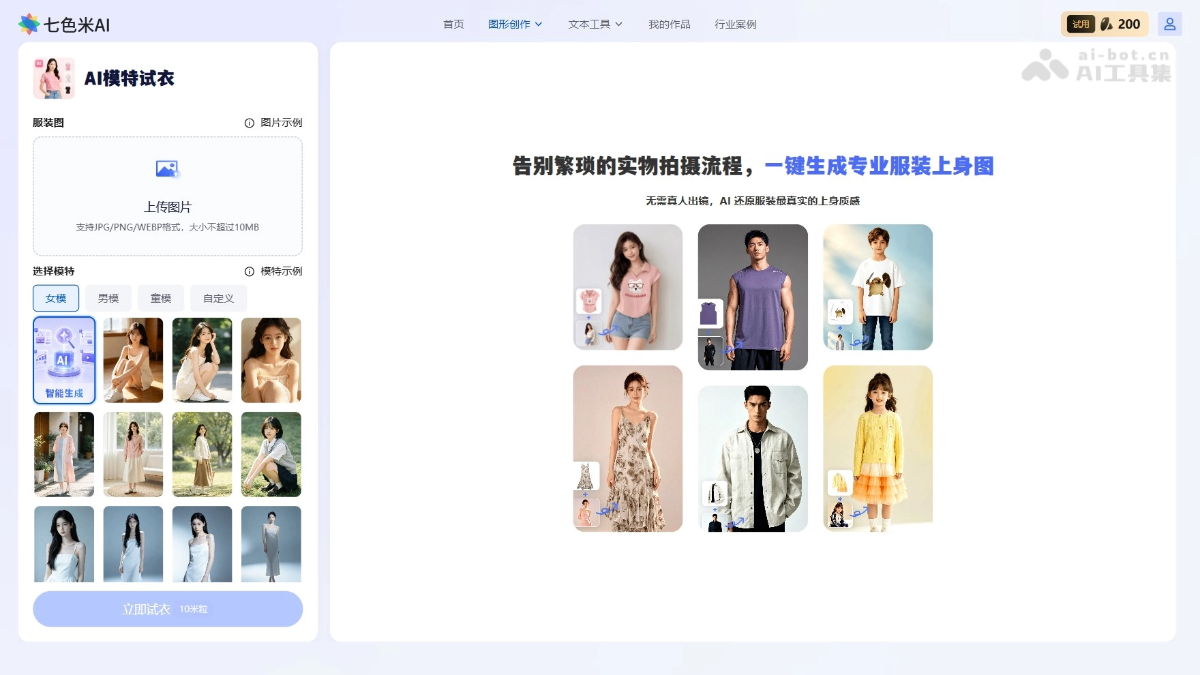This screenshot has width=1200, height=675.
Task: Go to 我的作品 page
Action: [x=669, y=24]
